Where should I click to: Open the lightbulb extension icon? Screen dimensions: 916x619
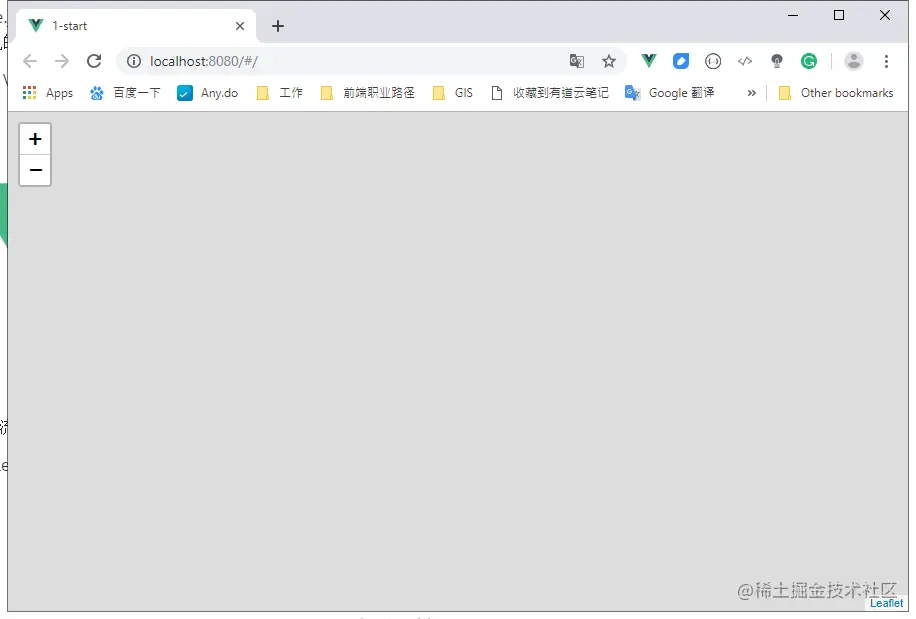tap(777, 61)
